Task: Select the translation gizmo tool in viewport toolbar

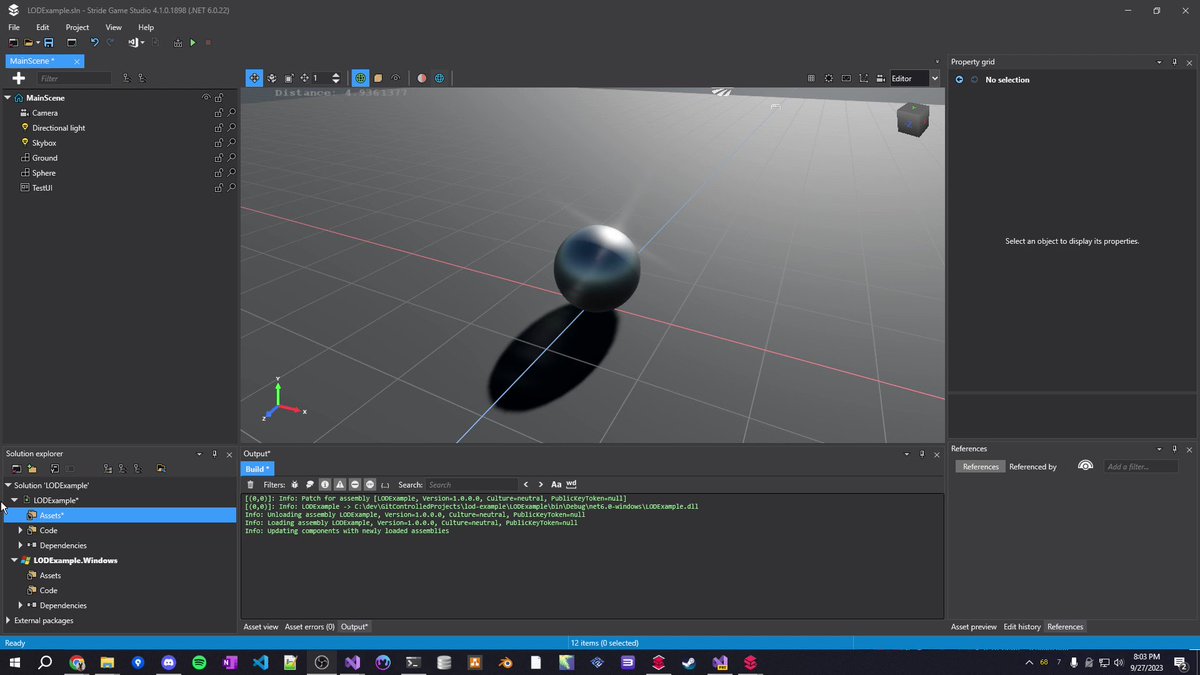Action: [255, 78]
